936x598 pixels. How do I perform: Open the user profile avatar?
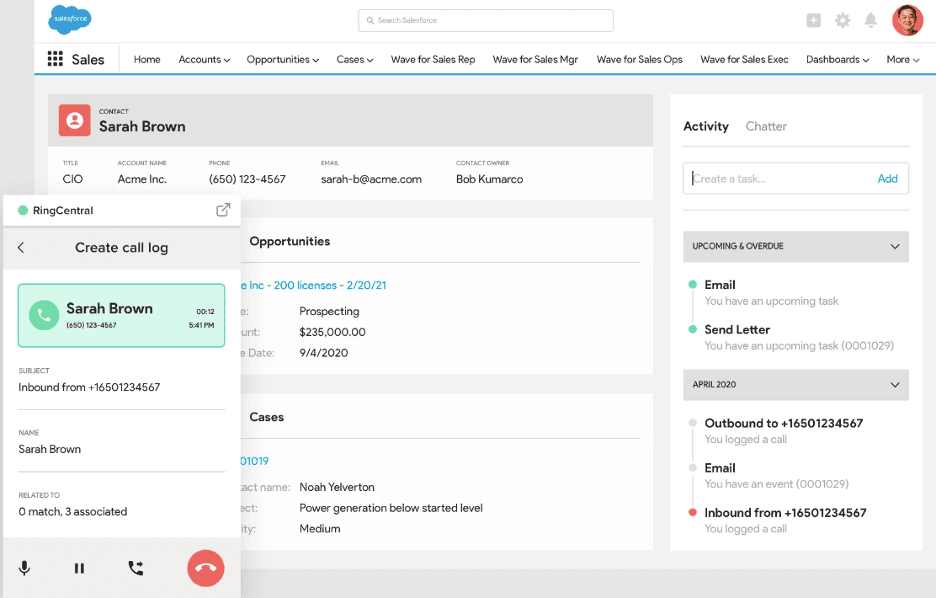click(907, 20)
